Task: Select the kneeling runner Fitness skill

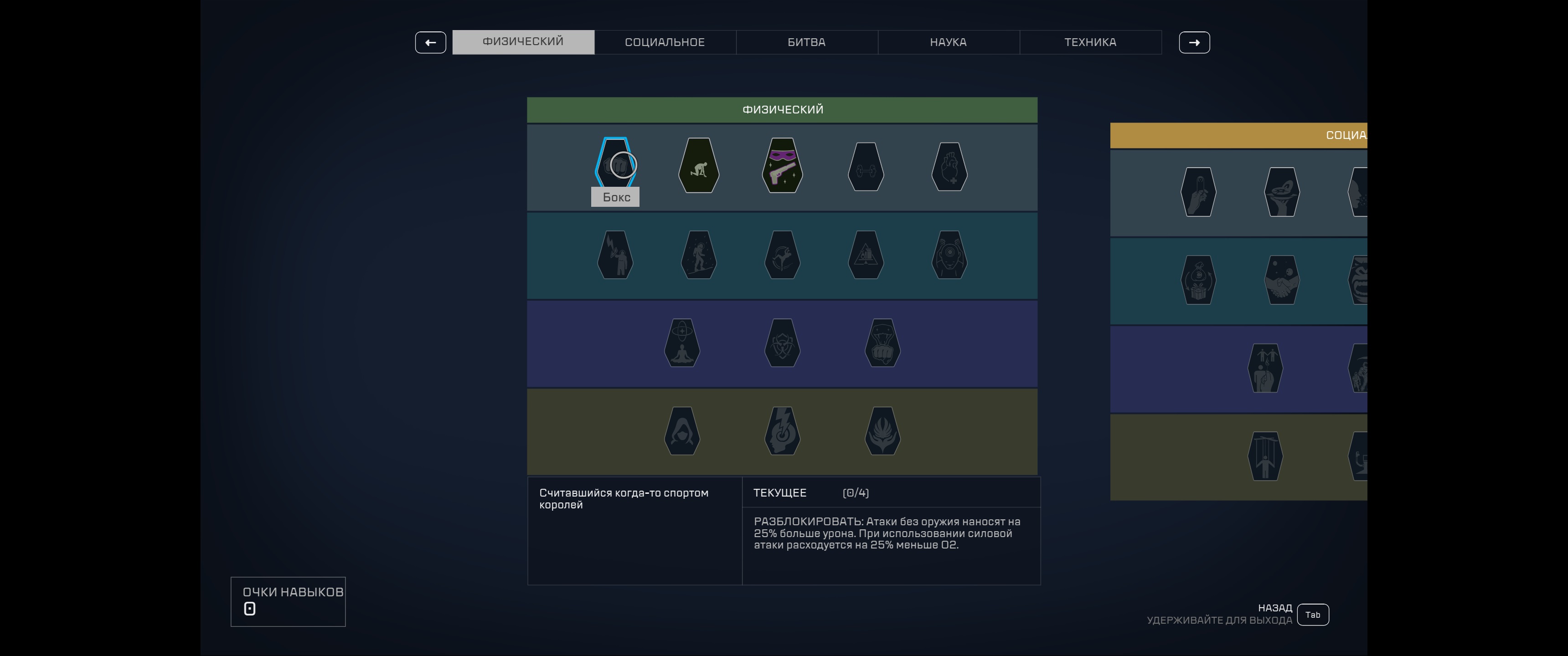Action: pos(699,165)
